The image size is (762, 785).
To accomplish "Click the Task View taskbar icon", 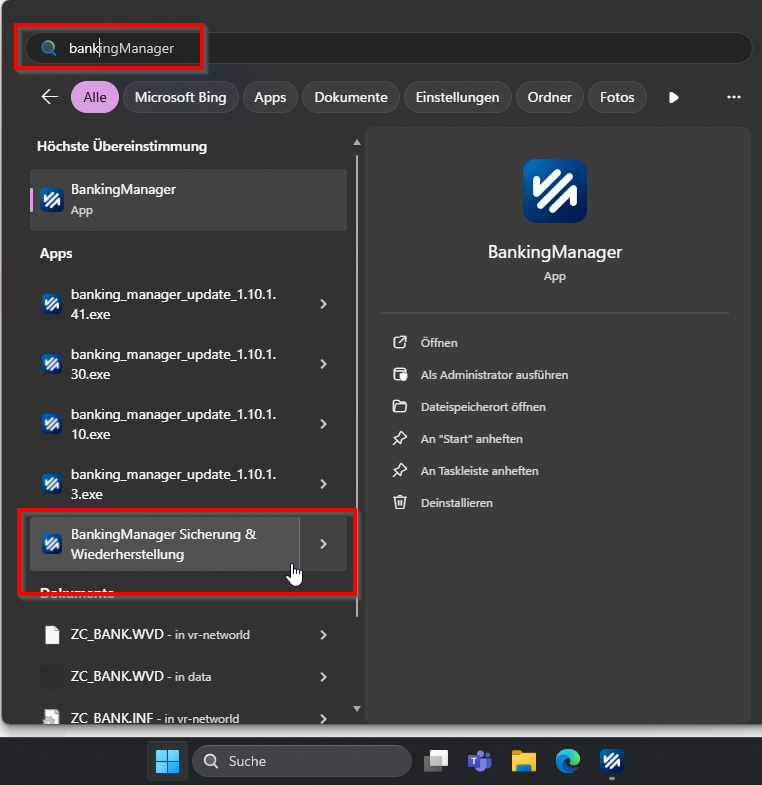I will (x=435, y=761).
